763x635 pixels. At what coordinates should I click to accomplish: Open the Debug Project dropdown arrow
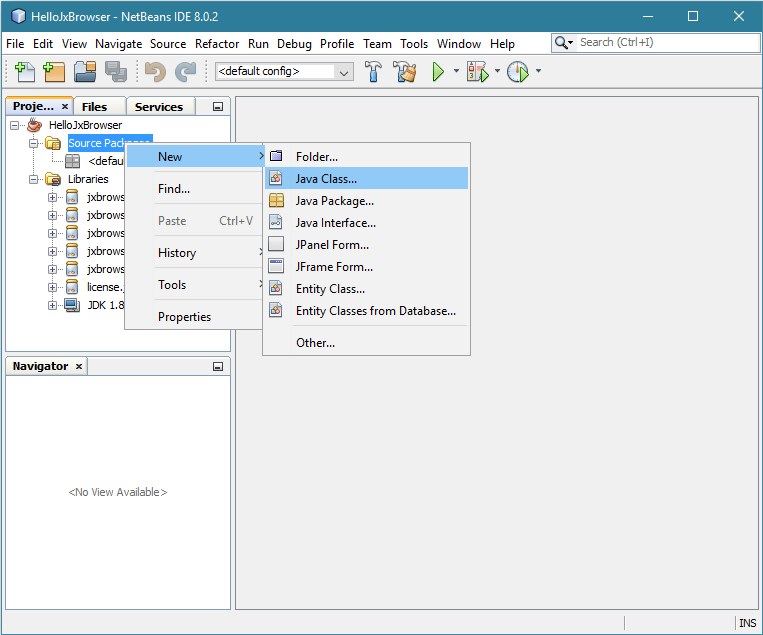tap(497, 71)
